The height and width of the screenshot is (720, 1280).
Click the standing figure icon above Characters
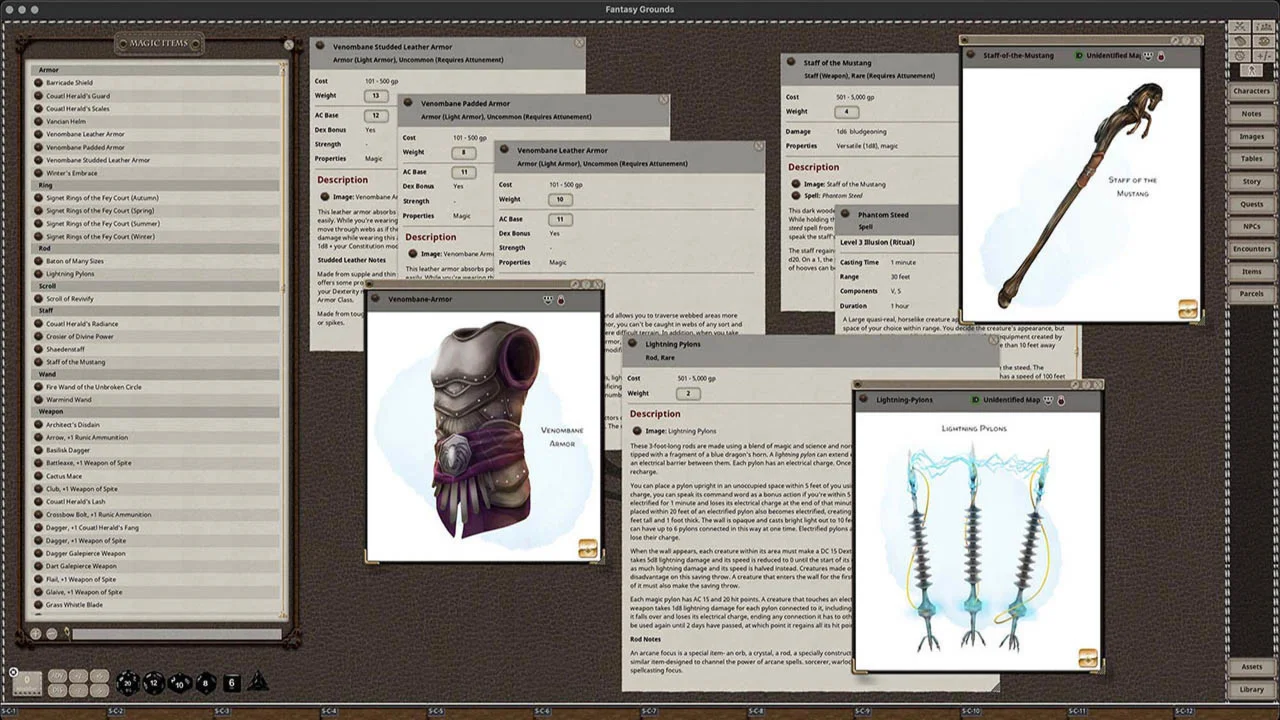click(x=1251, y=71)
